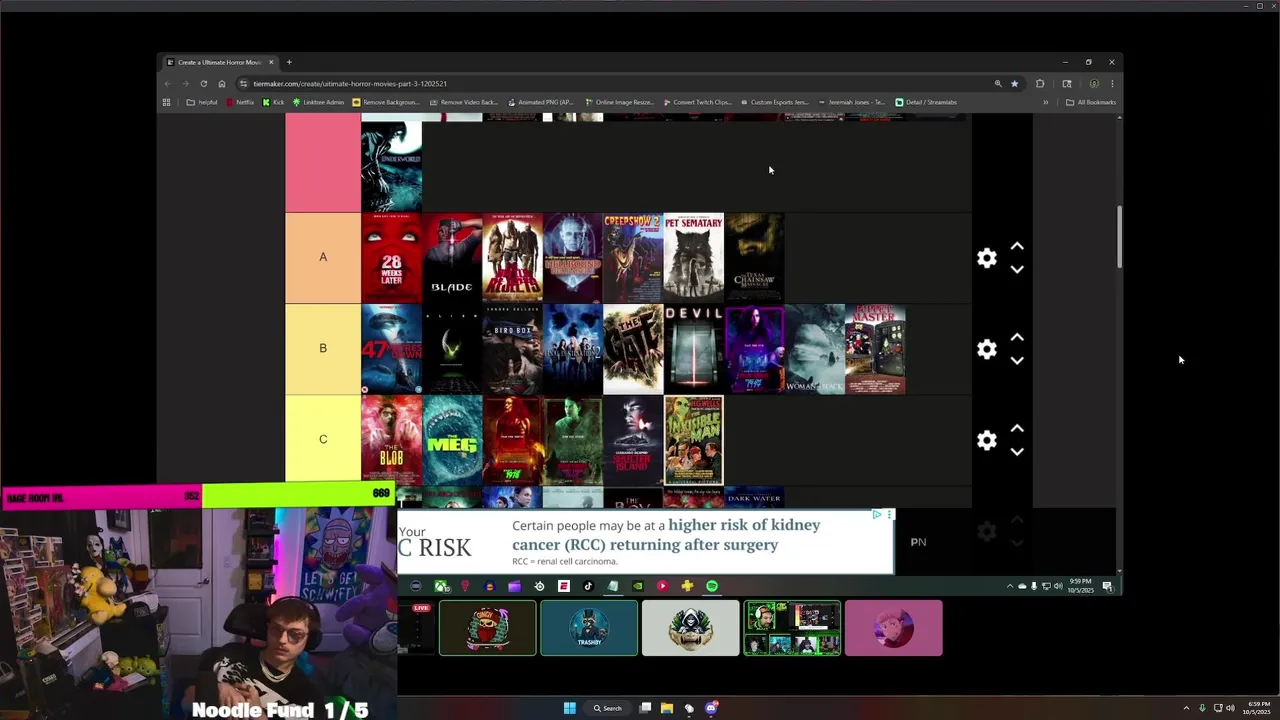Select the yellow B tier label
The height and width of the screenshot is (720, 1280).
(323, 348)
